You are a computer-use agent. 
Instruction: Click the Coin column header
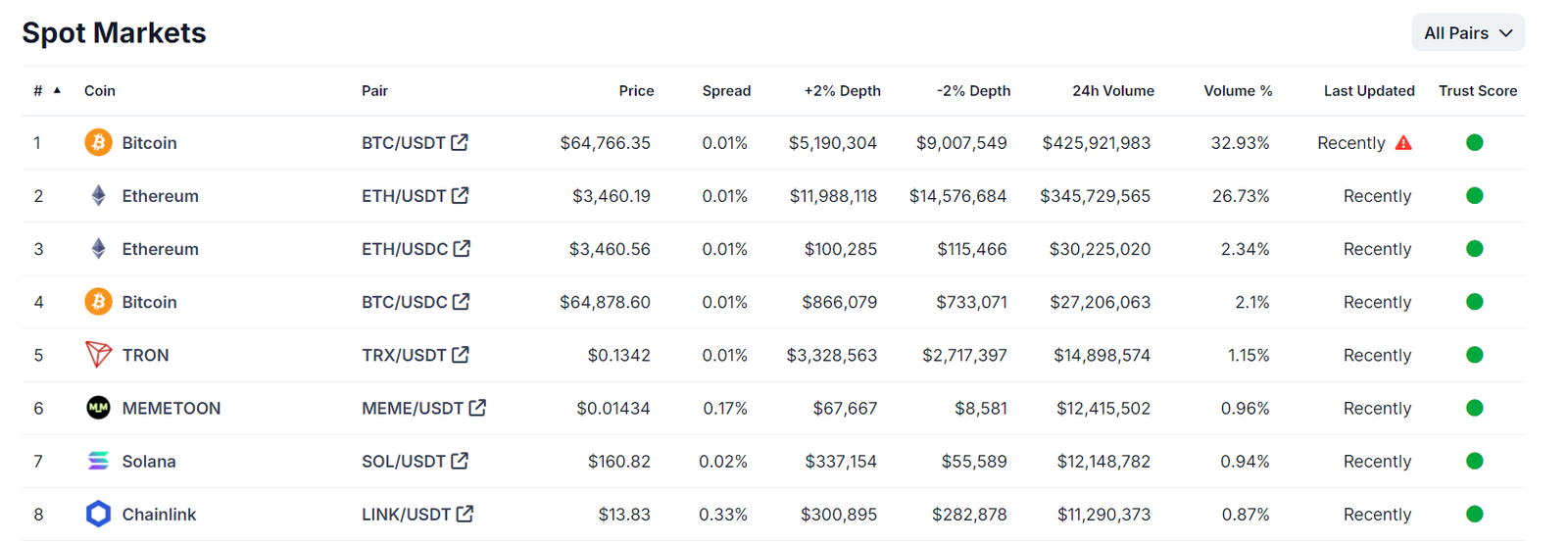coord(100,90)
